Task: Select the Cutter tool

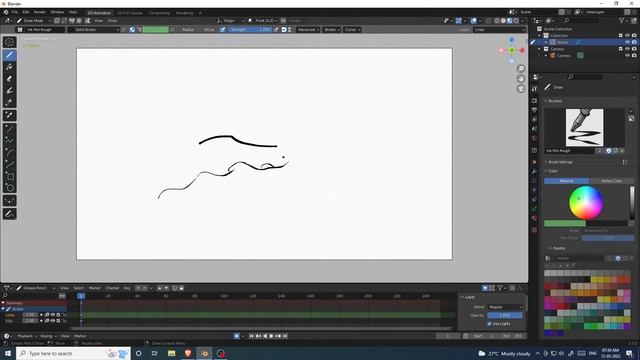Action: click(9, 102)
